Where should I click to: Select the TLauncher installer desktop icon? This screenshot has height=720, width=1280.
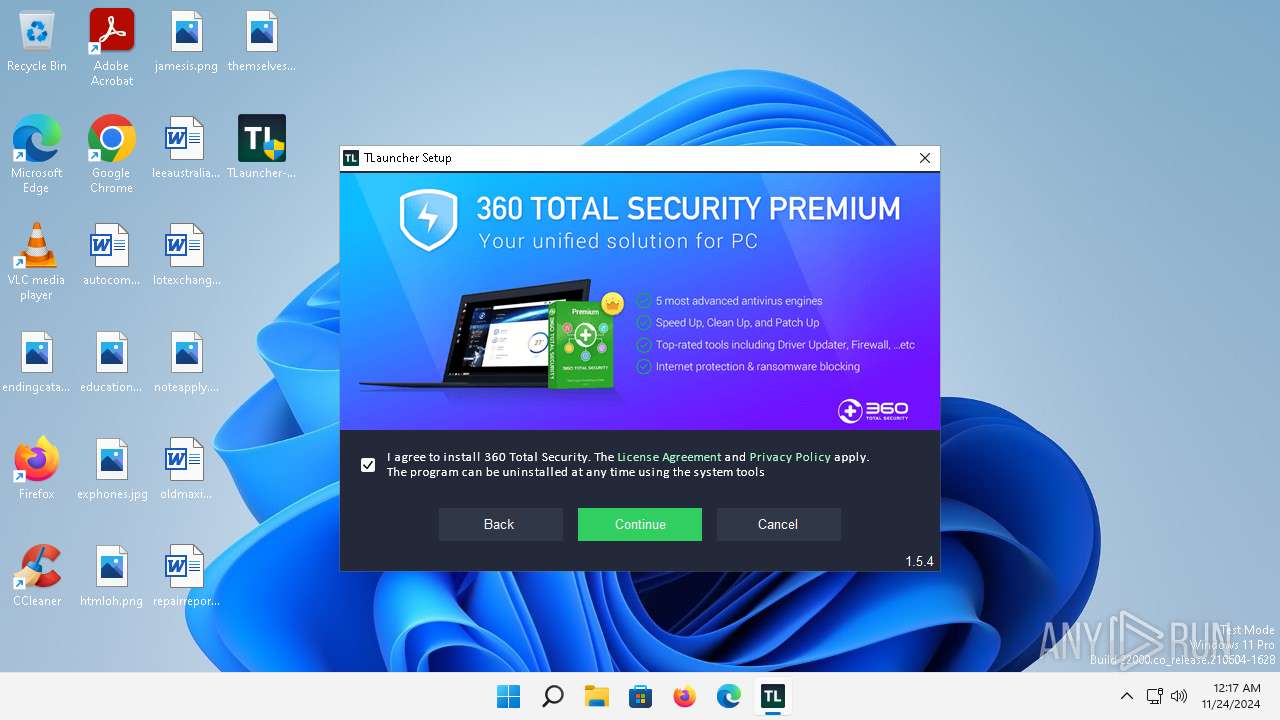(262, 149)
